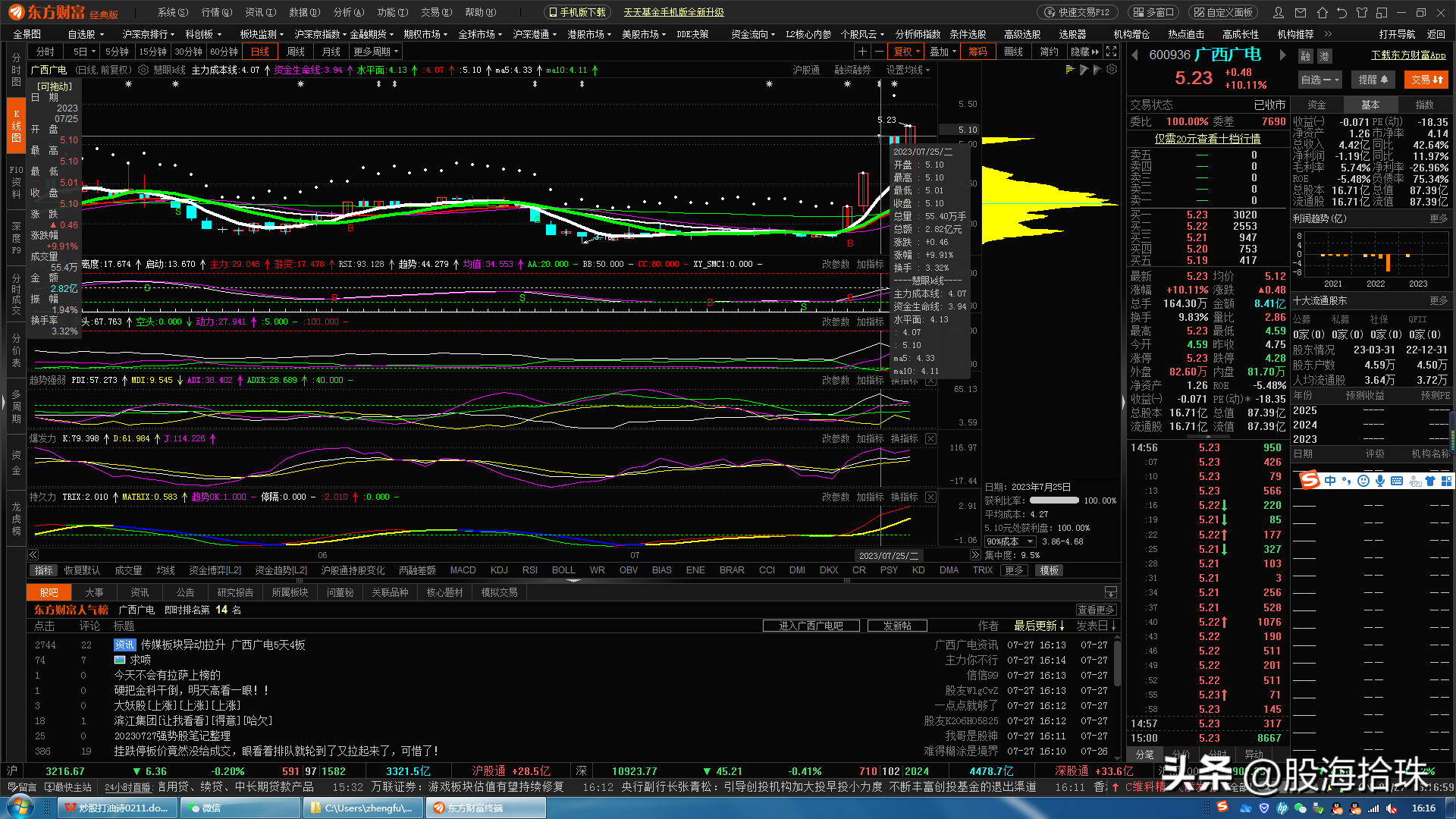This screenshot has width=1456, height=819.
Task: Open 板块监测 dropdown menu
Action: coord(262,34)
